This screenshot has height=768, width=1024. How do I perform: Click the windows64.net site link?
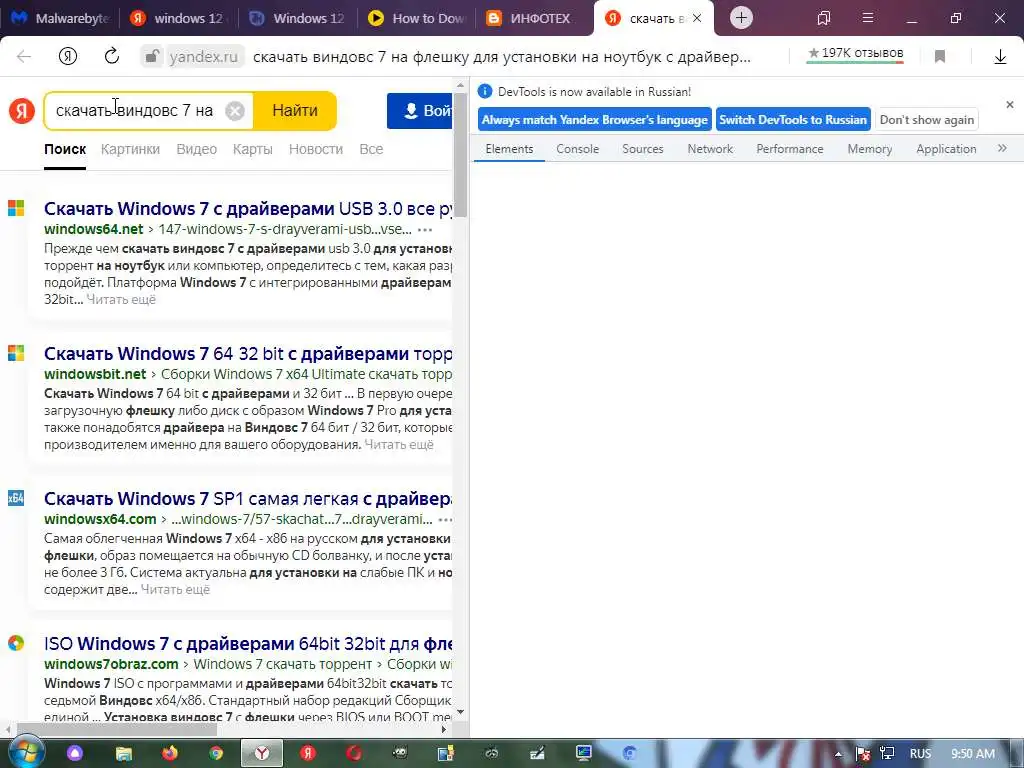click(x=93, y=229)
